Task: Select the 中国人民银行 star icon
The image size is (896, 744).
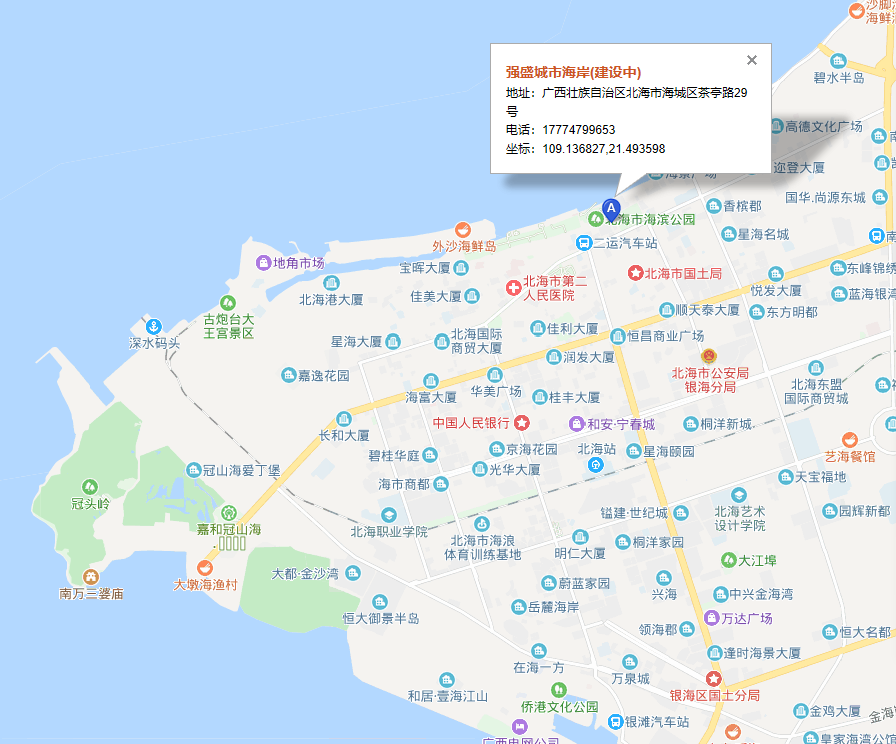Action: pyautogui.click(x=522, y=424)
